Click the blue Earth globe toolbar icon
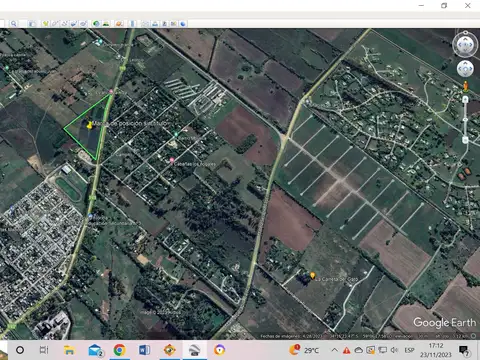Viewport: 480px width, 360px height. click(183, 24)
